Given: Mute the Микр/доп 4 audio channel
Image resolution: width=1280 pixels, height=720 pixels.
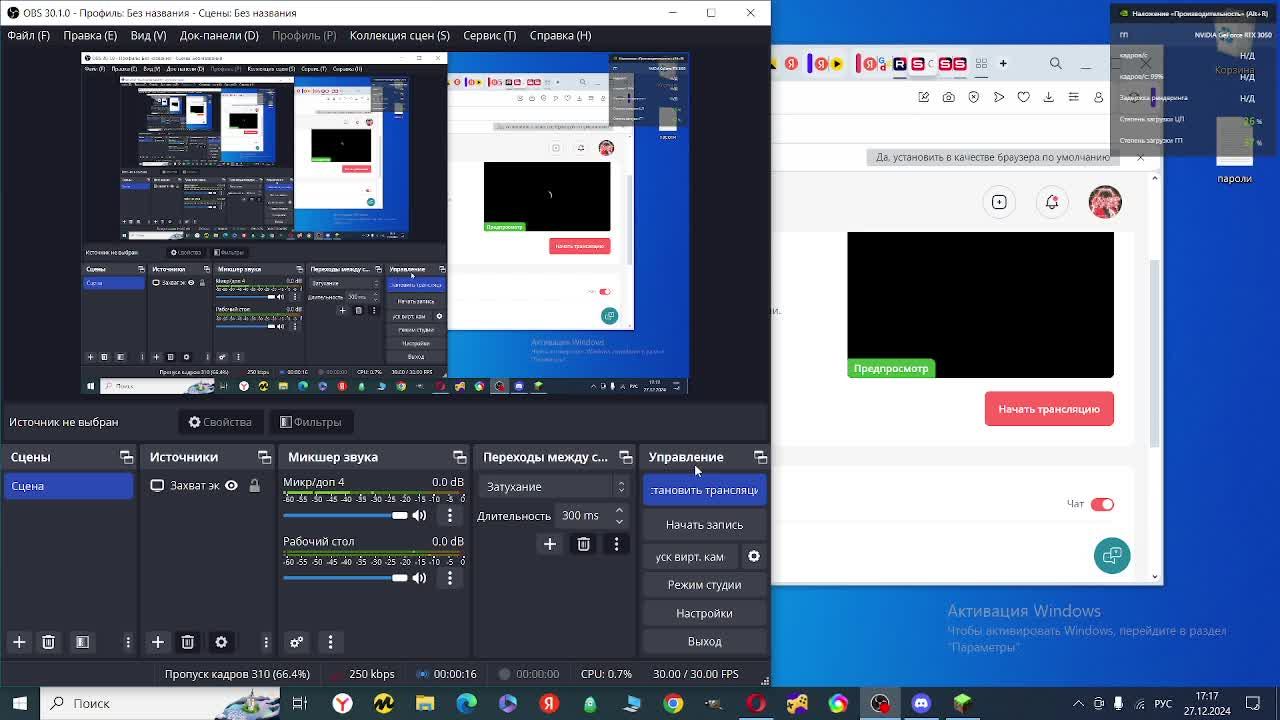Looking at the screenshot, I should [x=419, y=515].
